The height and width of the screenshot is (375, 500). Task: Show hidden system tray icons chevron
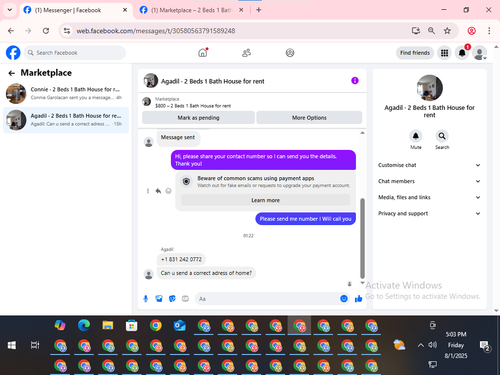(x=421, y=345)
